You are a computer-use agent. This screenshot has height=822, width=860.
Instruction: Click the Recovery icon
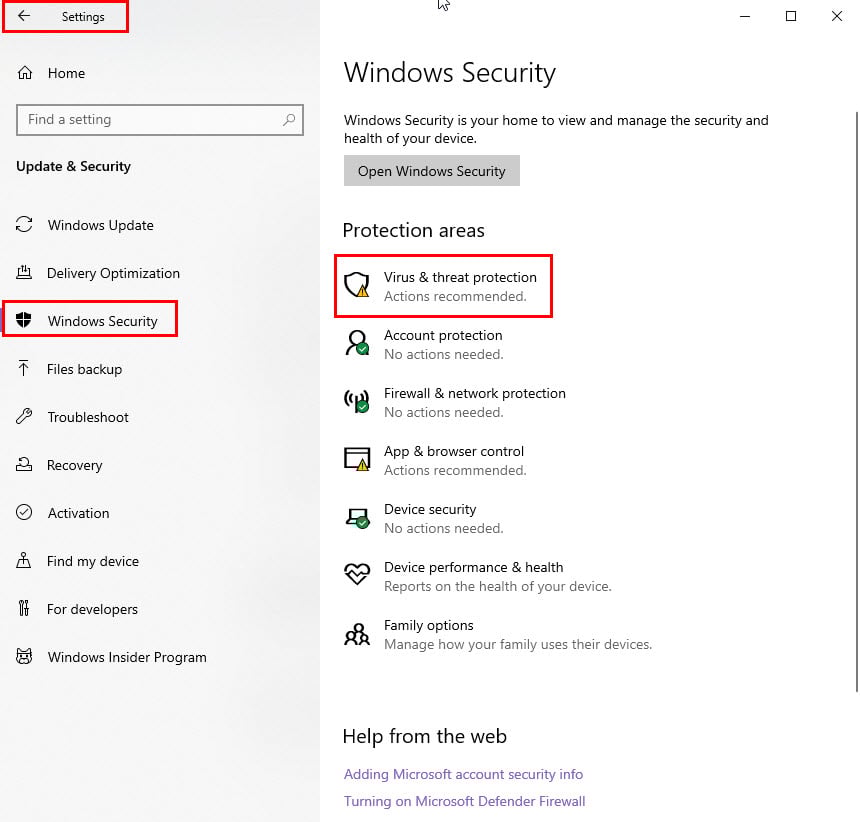24,464
